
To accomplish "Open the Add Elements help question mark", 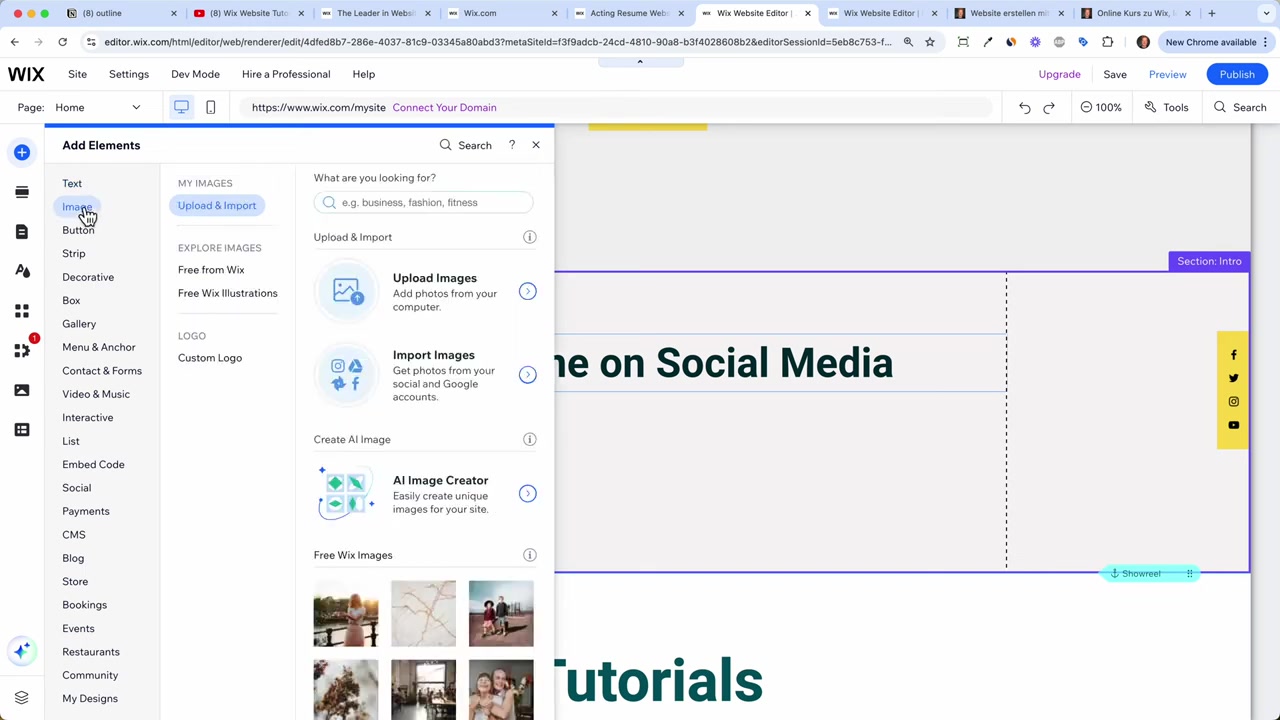I will [x=511, y=145].
